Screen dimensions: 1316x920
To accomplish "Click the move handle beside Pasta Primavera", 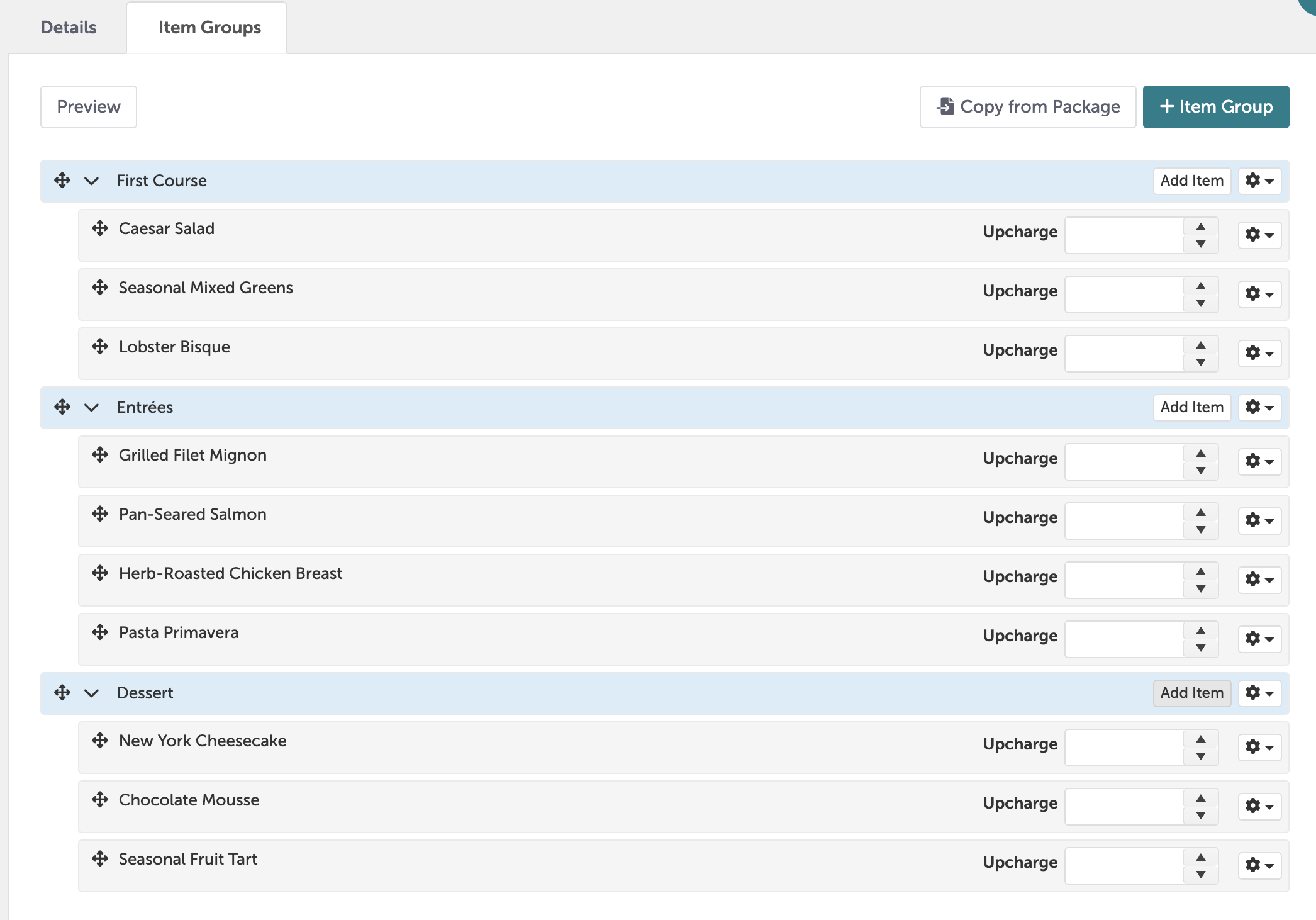I will click(x=100, y=632).
